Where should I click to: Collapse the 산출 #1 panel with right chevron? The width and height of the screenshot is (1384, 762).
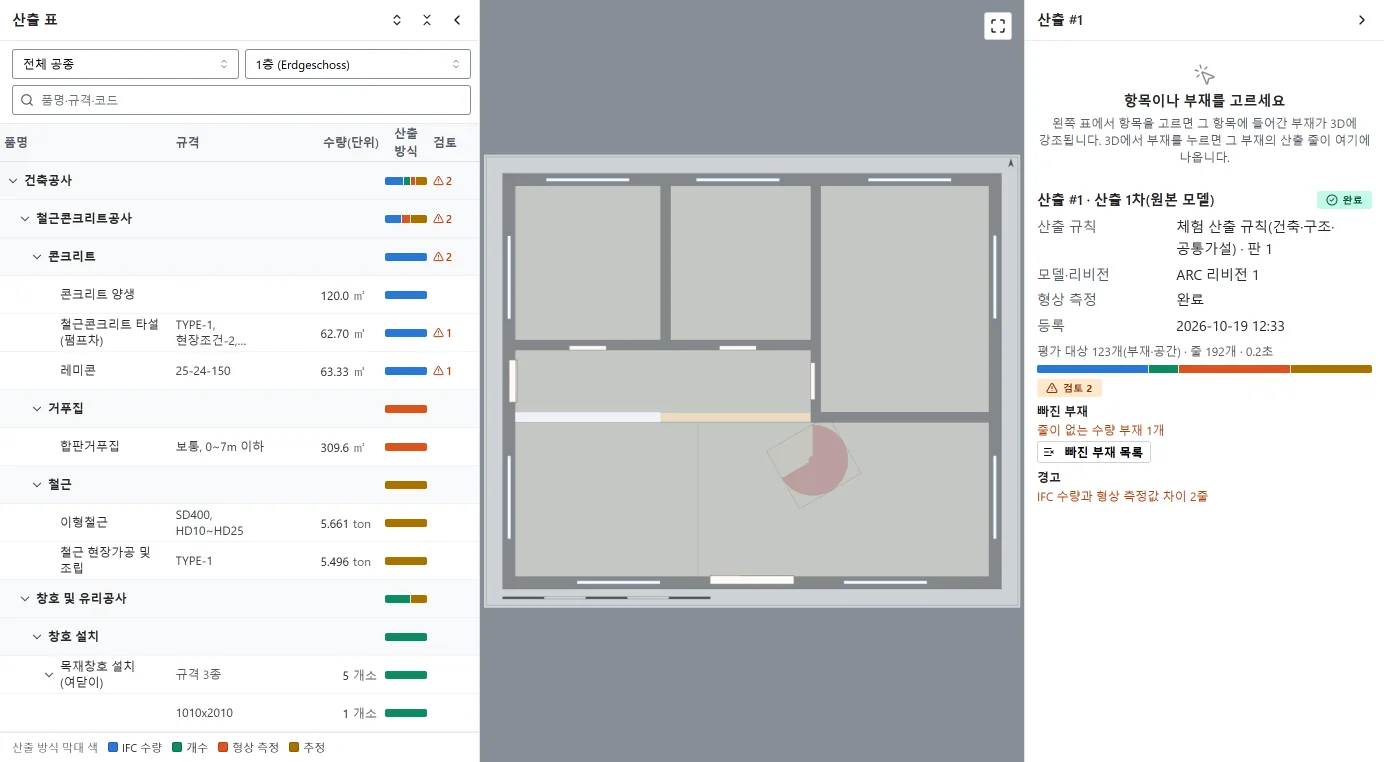pos(1362,20)
